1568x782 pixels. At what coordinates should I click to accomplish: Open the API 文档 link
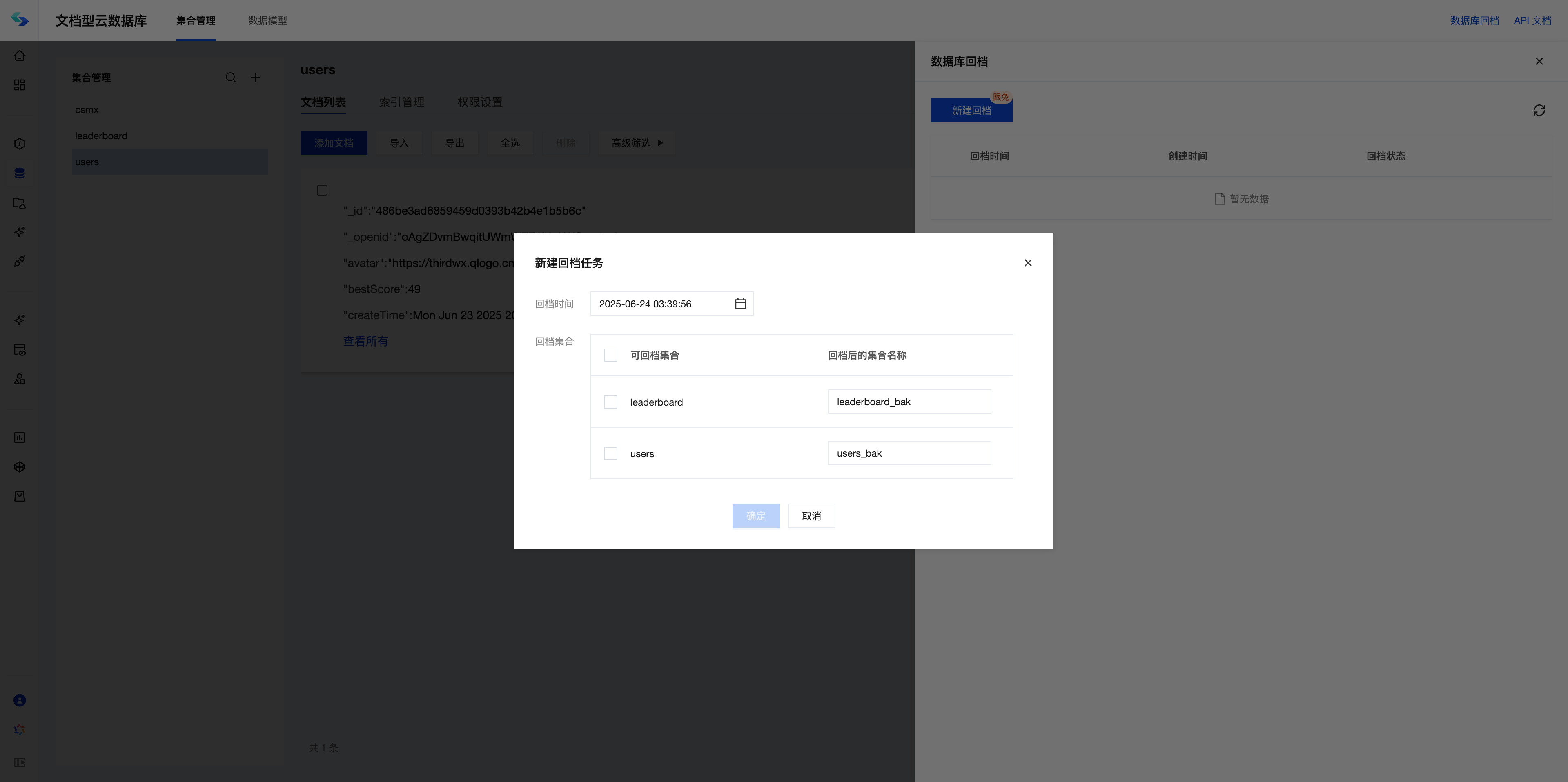pyautogui.click(x=1532, y=21)
